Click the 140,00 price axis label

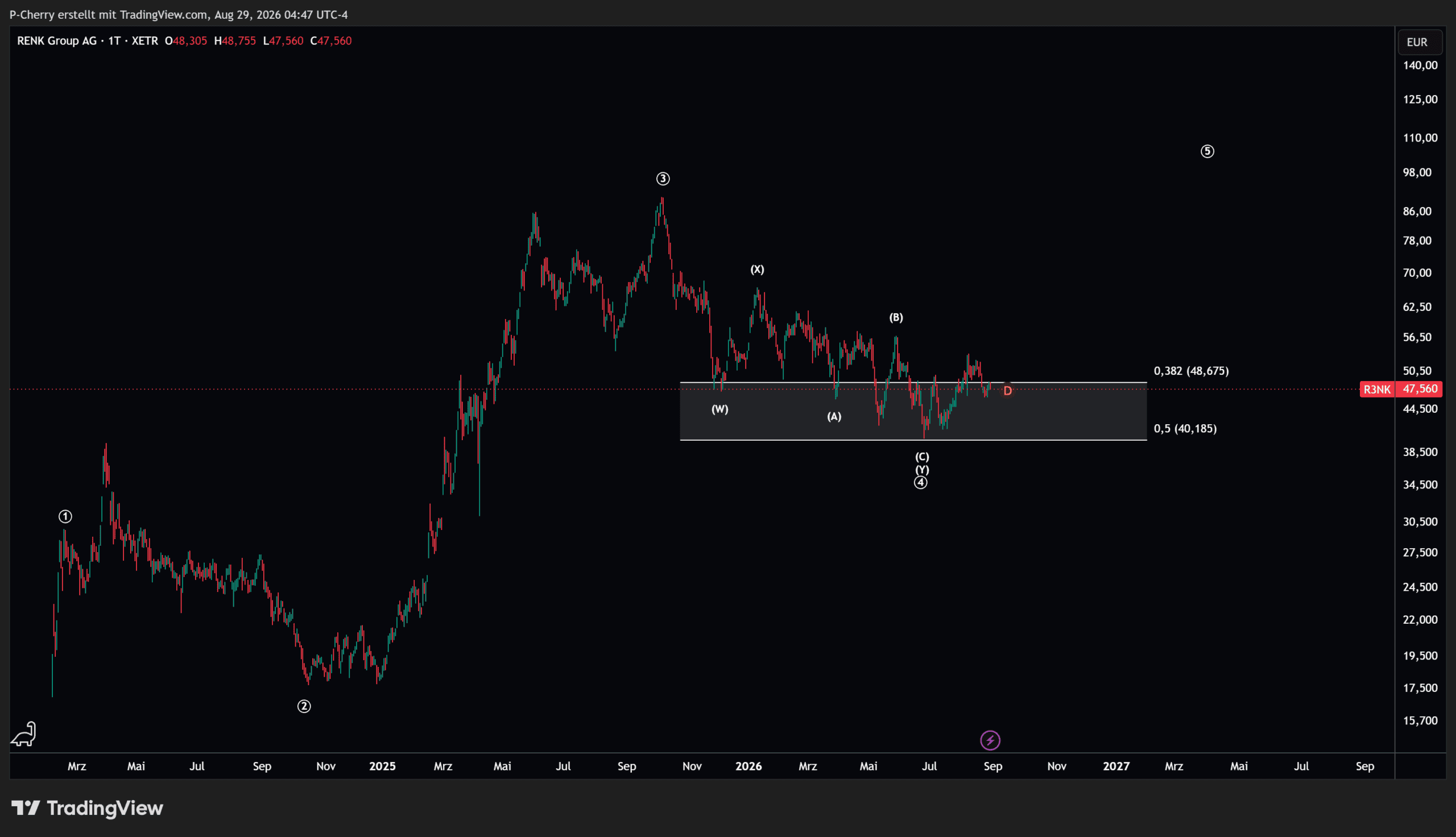tap(1420, 65)
